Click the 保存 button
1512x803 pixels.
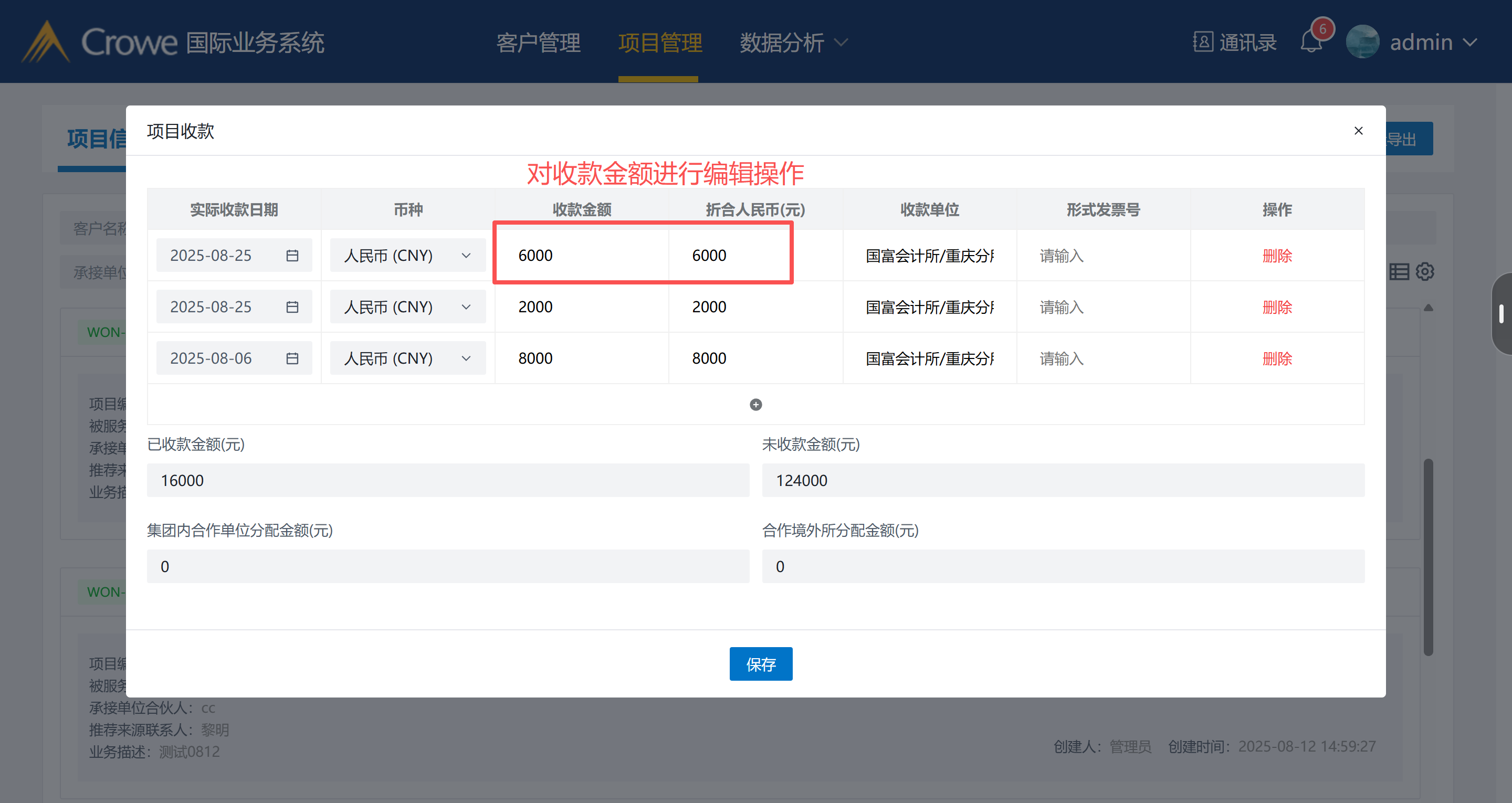coord(761,664)
